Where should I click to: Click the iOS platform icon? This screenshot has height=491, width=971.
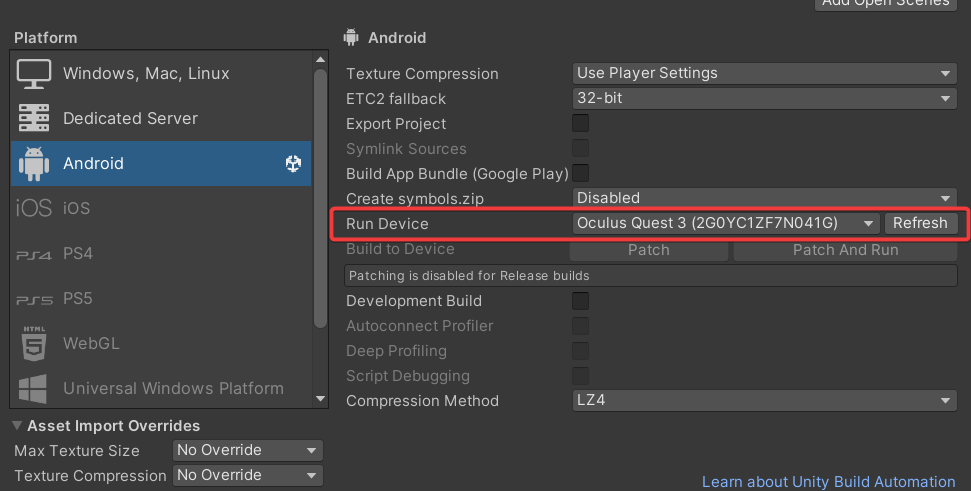click(x=34, y=209)
